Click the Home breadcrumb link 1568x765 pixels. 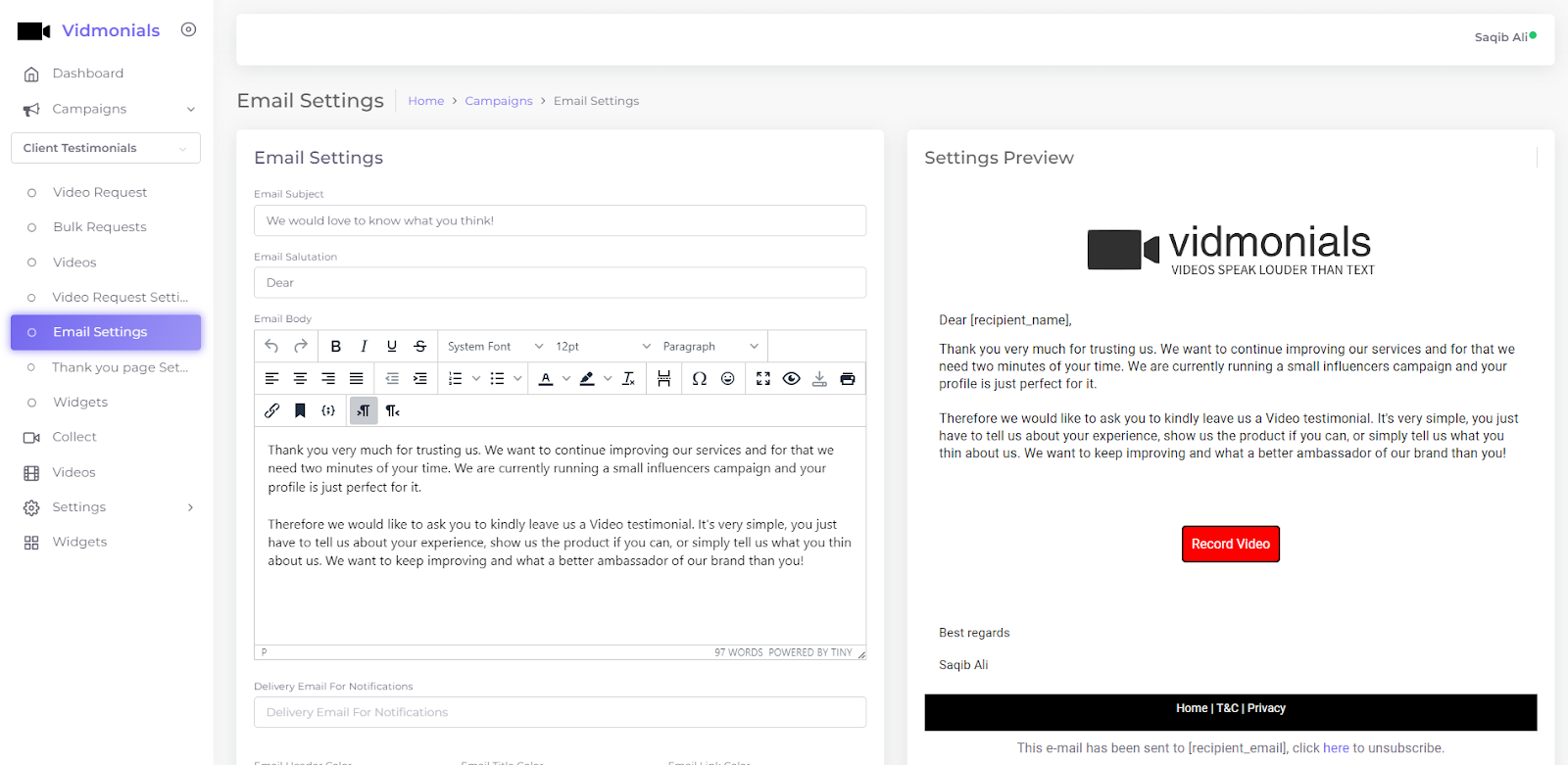(426, 101)
